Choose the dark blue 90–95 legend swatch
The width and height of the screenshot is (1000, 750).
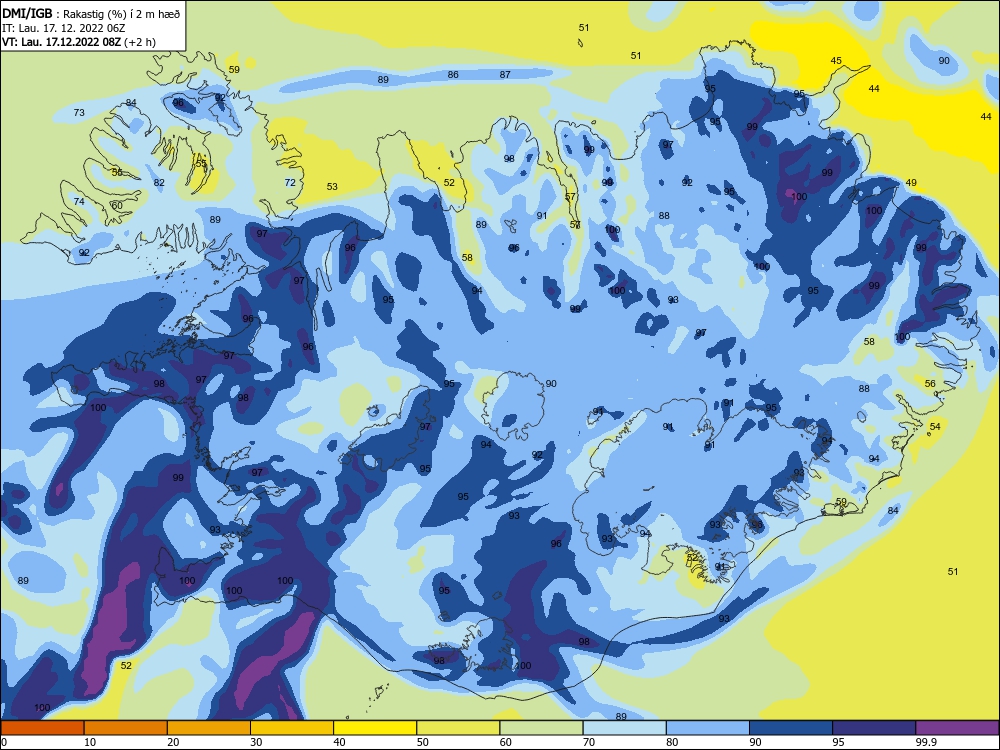(791, 728)
